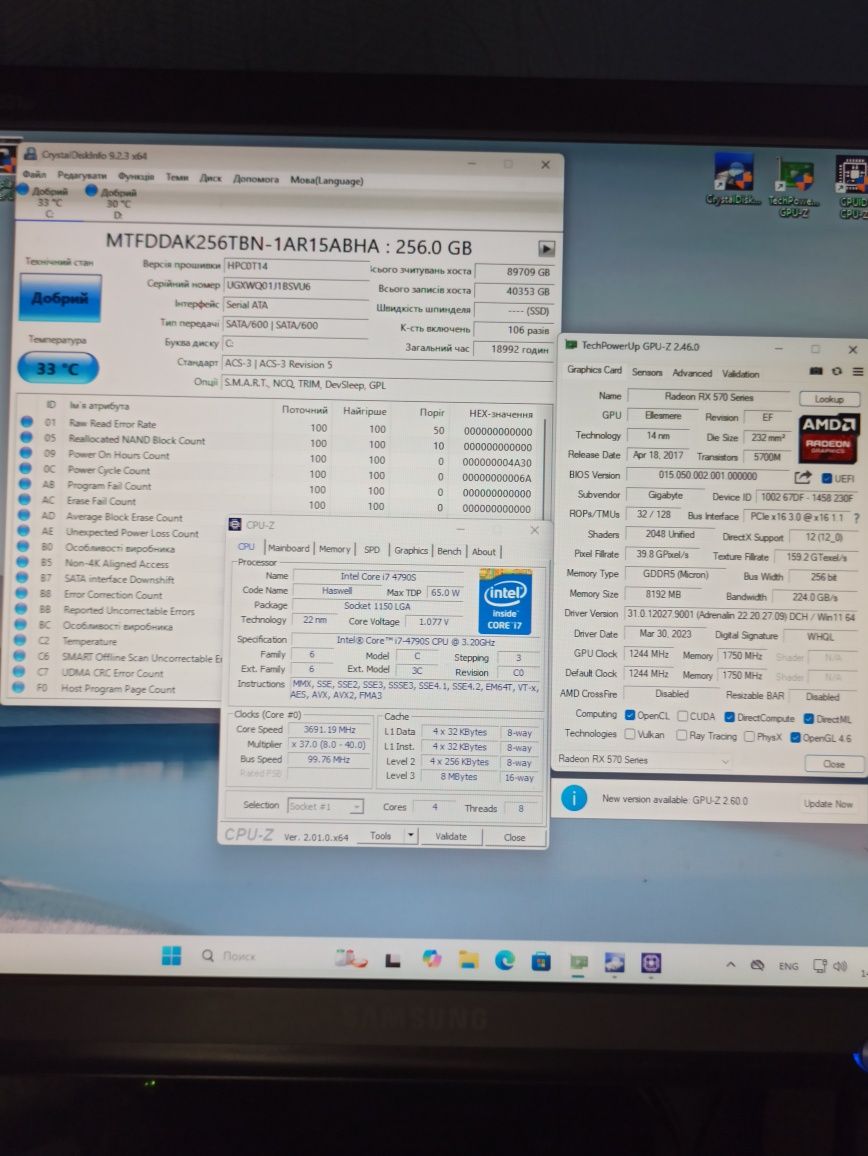
Task: Click the blue info icon in the update banner
Action: pyautogui.click(x=574, y=798)
